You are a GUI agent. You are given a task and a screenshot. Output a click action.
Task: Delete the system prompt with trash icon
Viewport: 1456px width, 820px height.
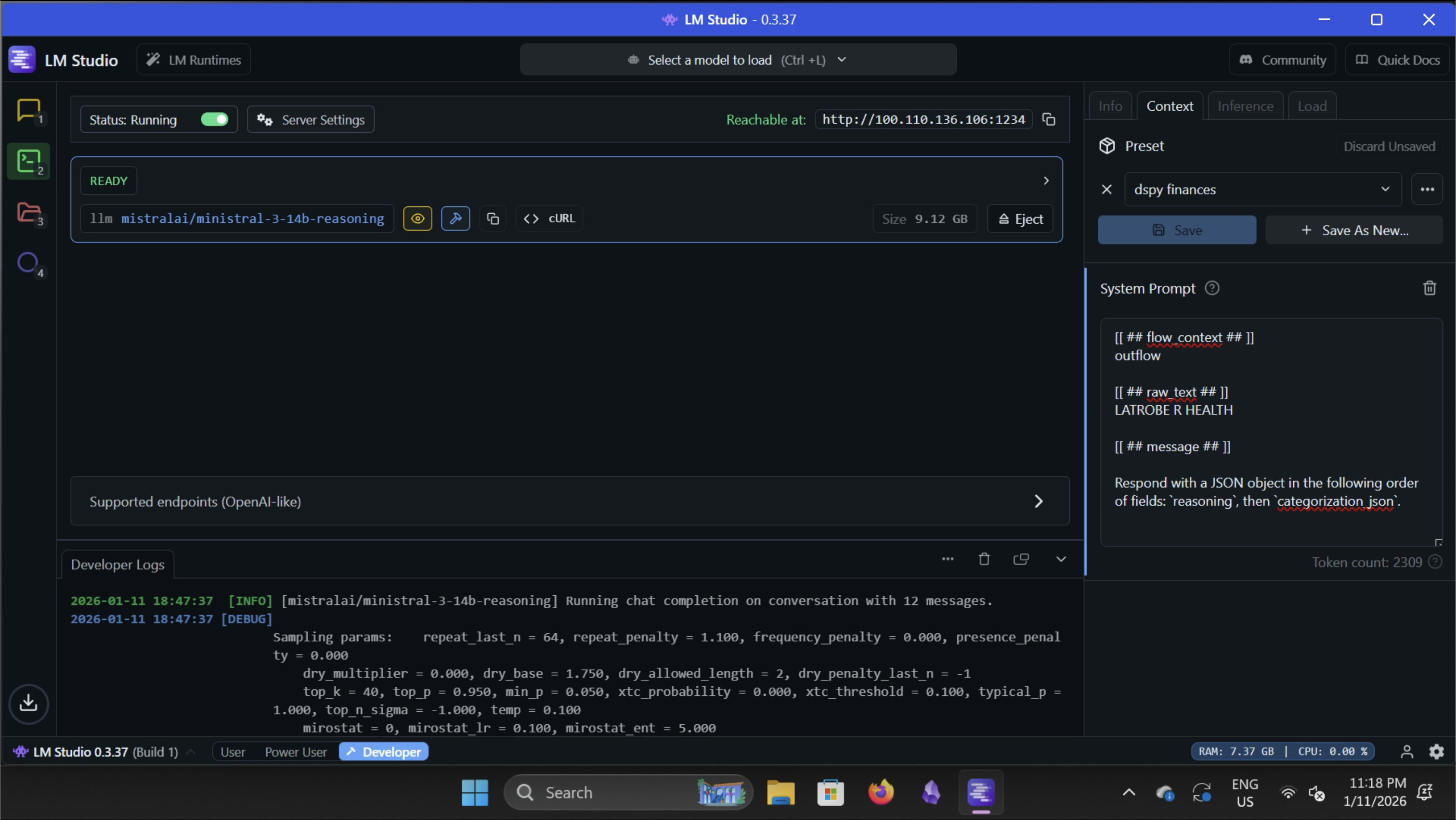pyautogui.click(x=1430, y=289)
